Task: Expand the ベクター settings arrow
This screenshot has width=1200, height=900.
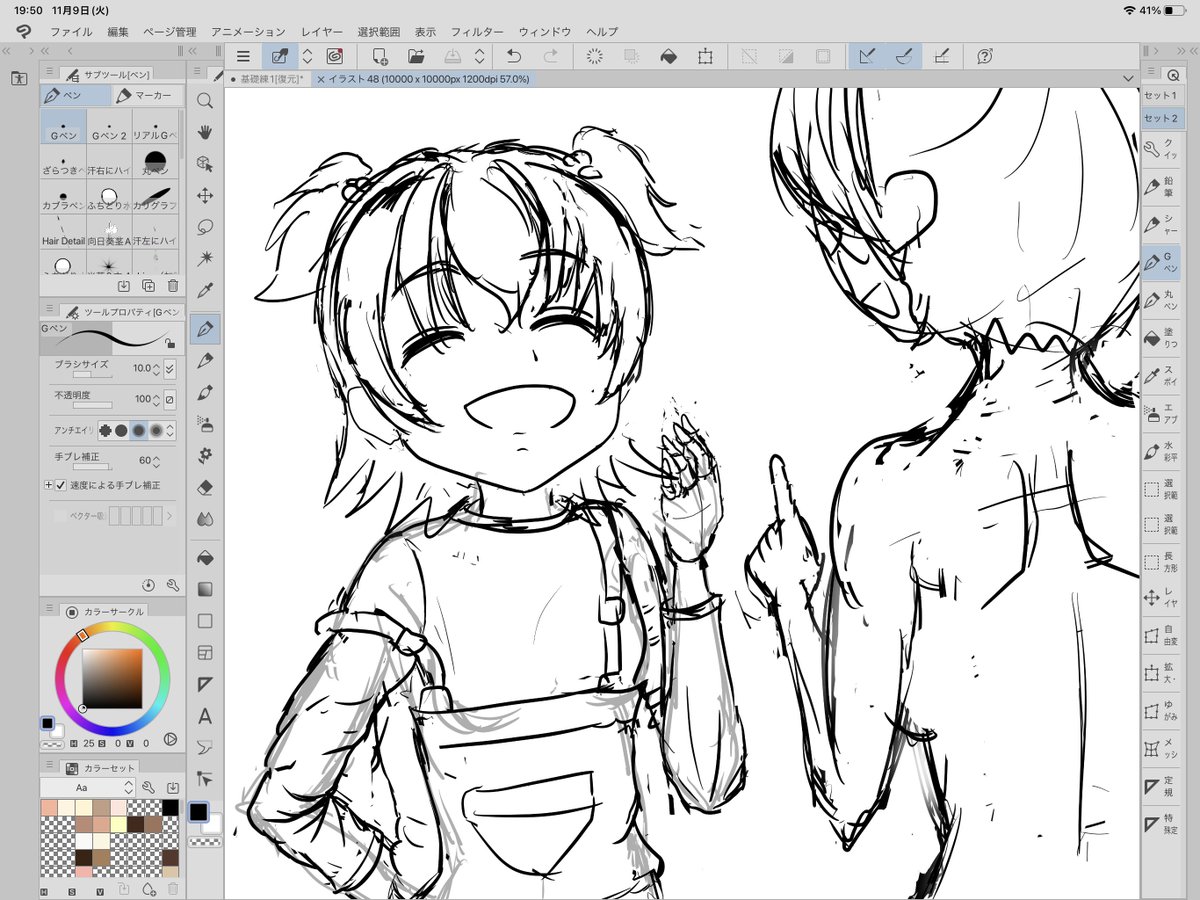Action: (169, 516)
